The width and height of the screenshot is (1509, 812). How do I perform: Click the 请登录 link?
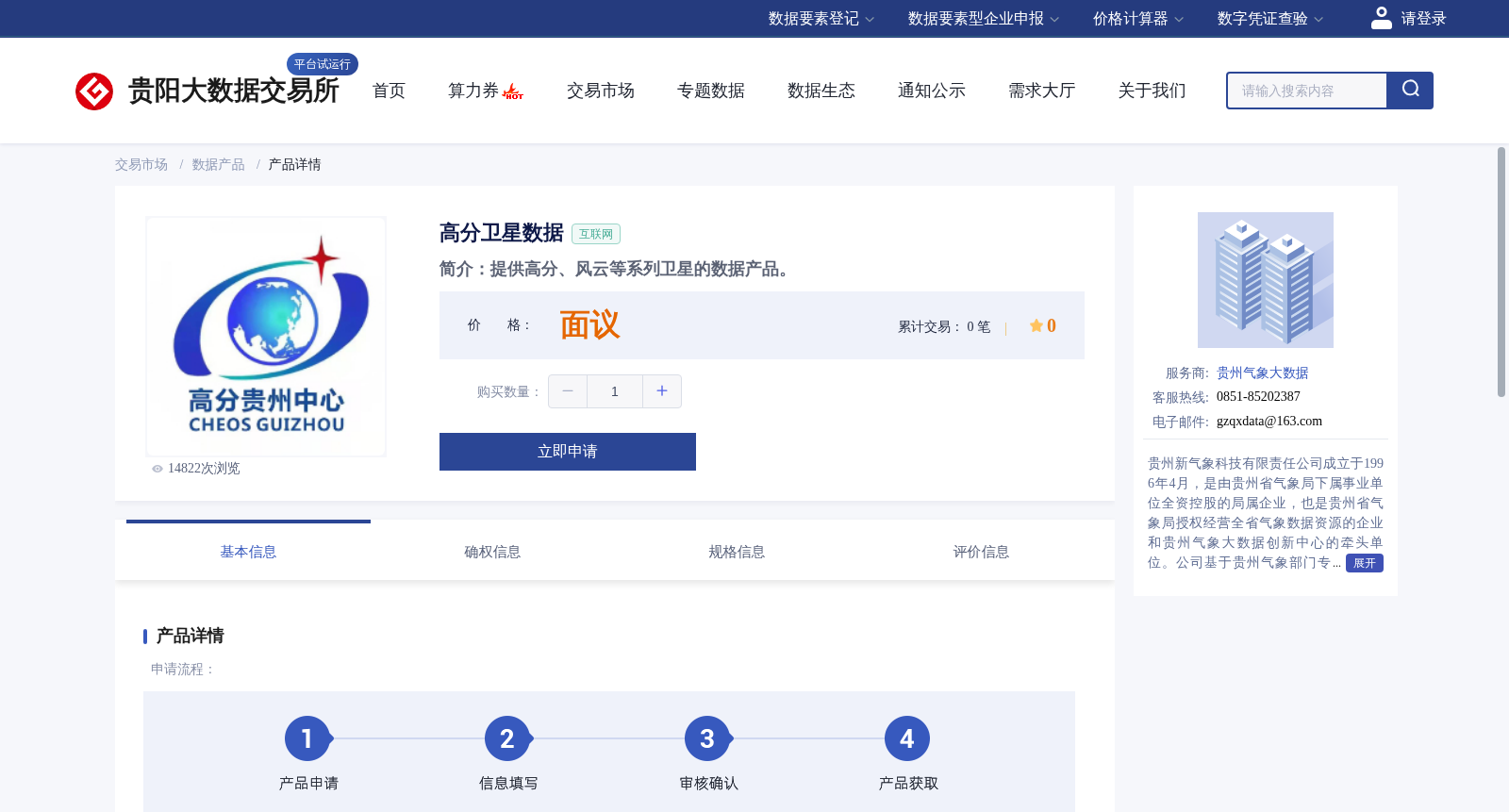1423,19
